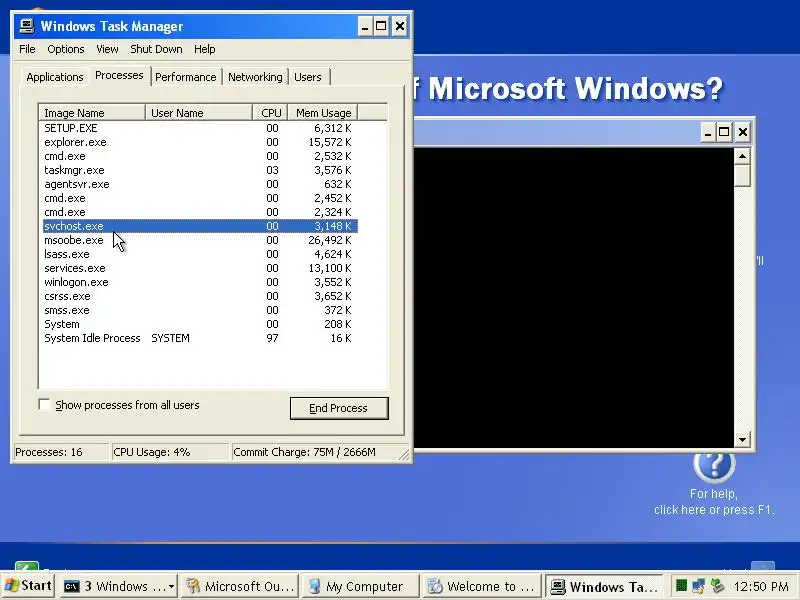Select the cmd.exe row using 2,324 K
The height and width of the screenshot is (600, 800).
pyautogui.click(x=200, y=212)
